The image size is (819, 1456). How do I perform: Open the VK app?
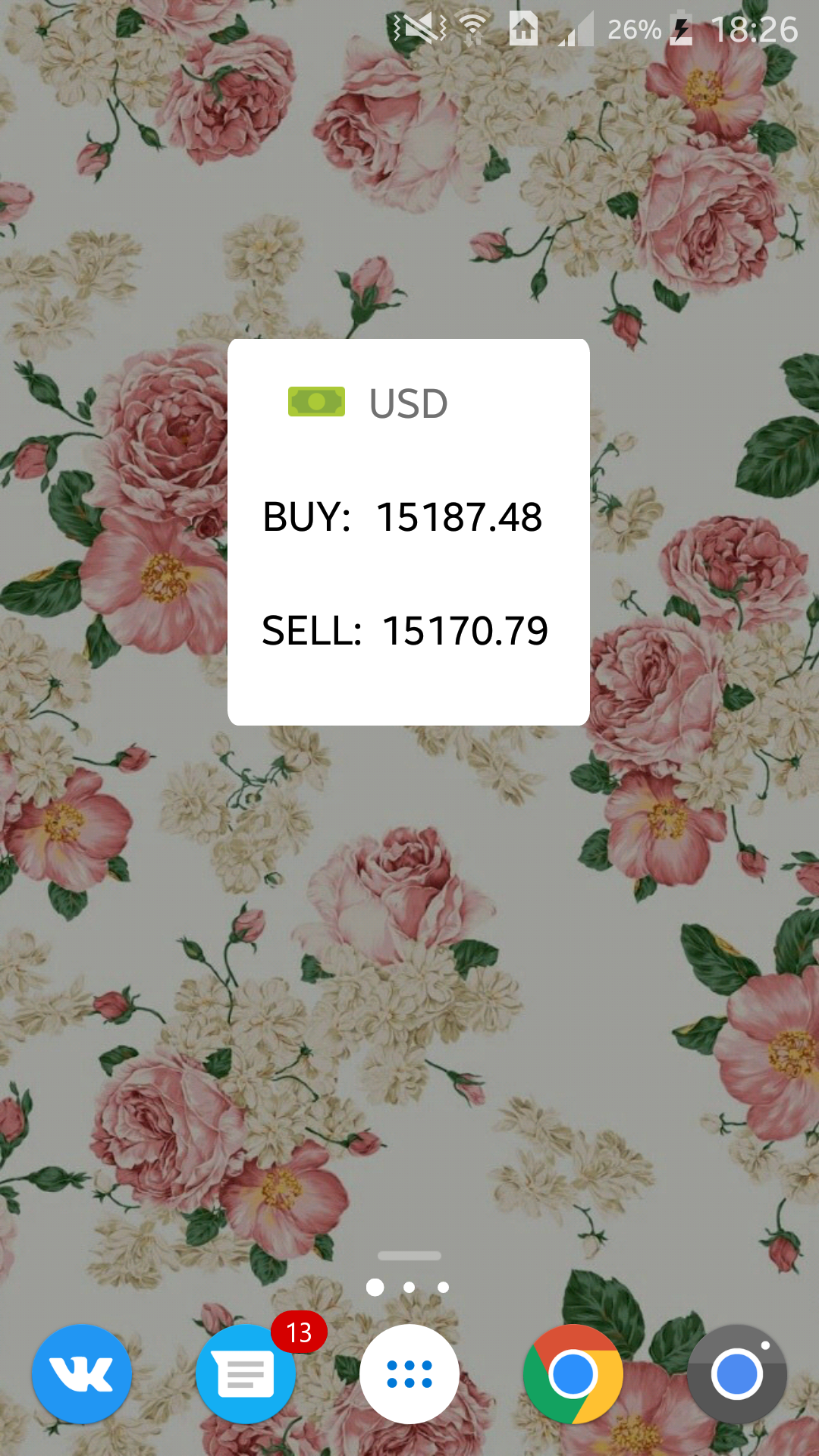[x=82, y=1373]
